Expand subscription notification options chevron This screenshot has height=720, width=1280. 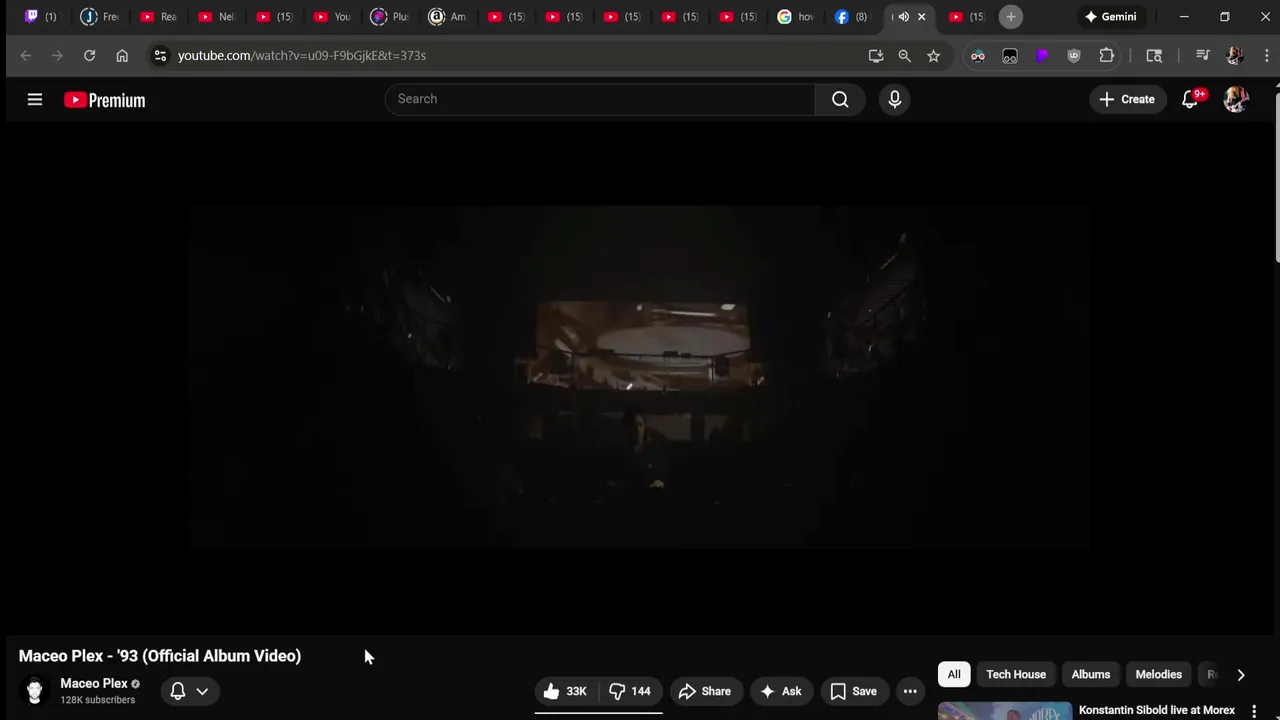202,691
